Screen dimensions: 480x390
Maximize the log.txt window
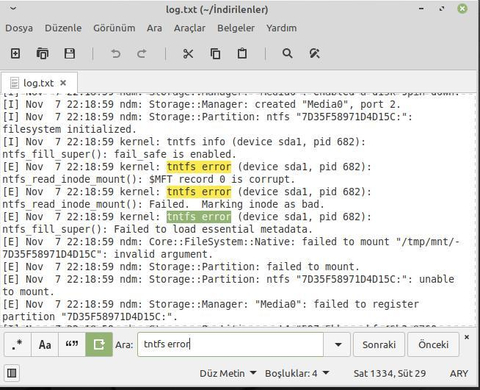[x=442, y=9]
